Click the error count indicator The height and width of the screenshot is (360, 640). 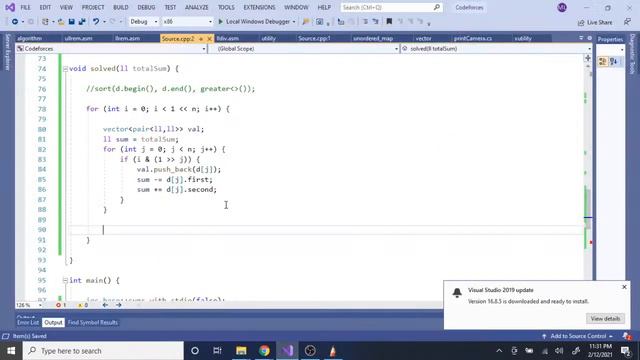[x=61, y=305]
